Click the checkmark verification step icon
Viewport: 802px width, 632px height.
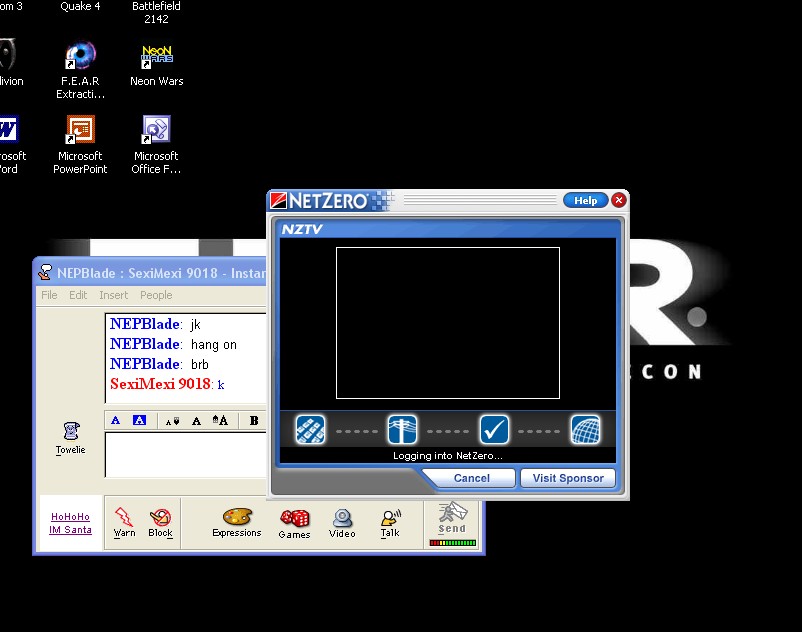coord(494,430)
